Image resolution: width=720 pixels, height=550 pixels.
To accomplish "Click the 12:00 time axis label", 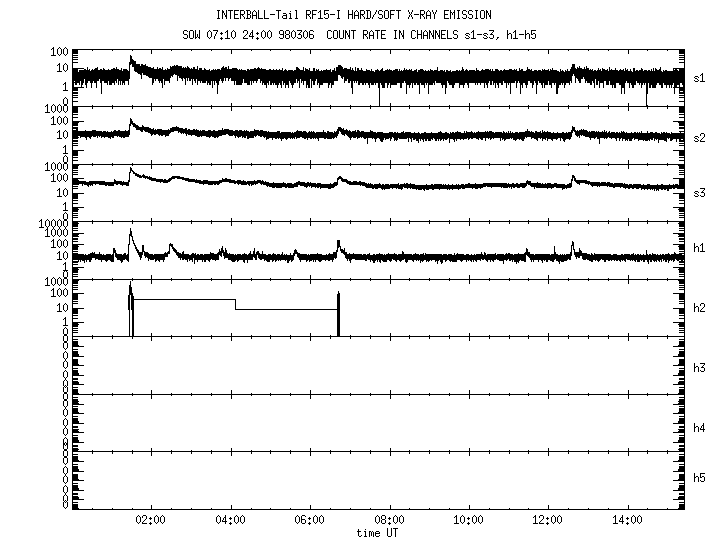I will pyautogui.click(x=547, y=521).
